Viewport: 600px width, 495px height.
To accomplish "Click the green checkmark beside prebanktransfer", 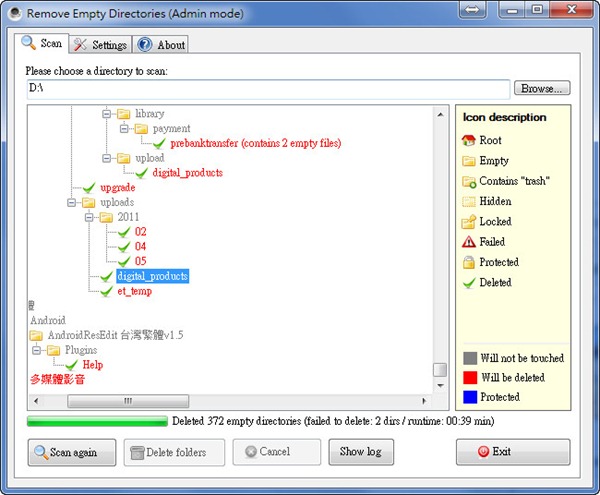I will 159,143.
